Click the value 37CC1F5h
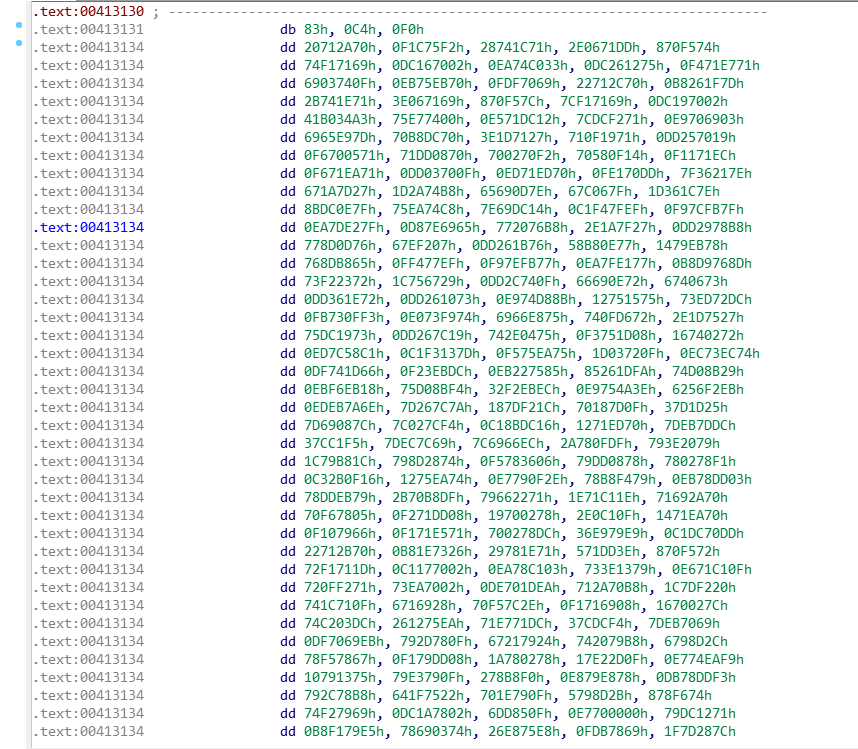This screenshot has height=749, width=858. click(x=336, y=444)
